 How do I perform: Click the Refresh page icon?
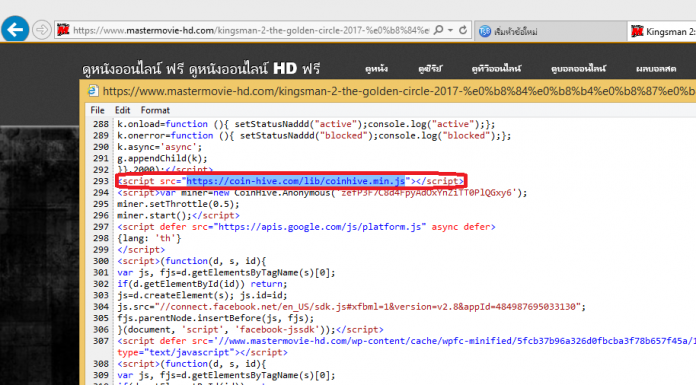[463, 30]
